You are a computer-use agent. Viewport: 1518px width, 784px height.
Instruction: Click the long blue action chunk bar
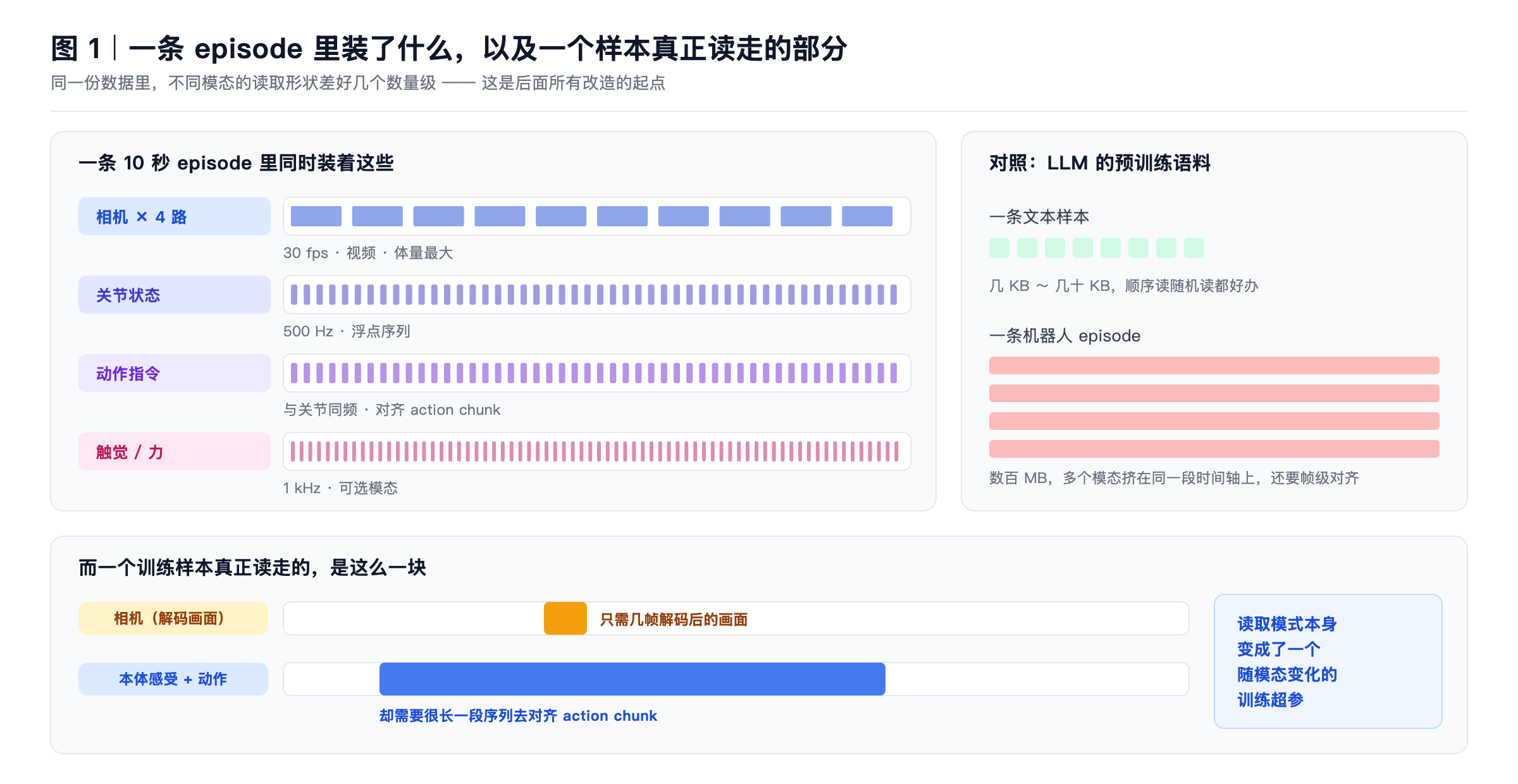point(632,679)
